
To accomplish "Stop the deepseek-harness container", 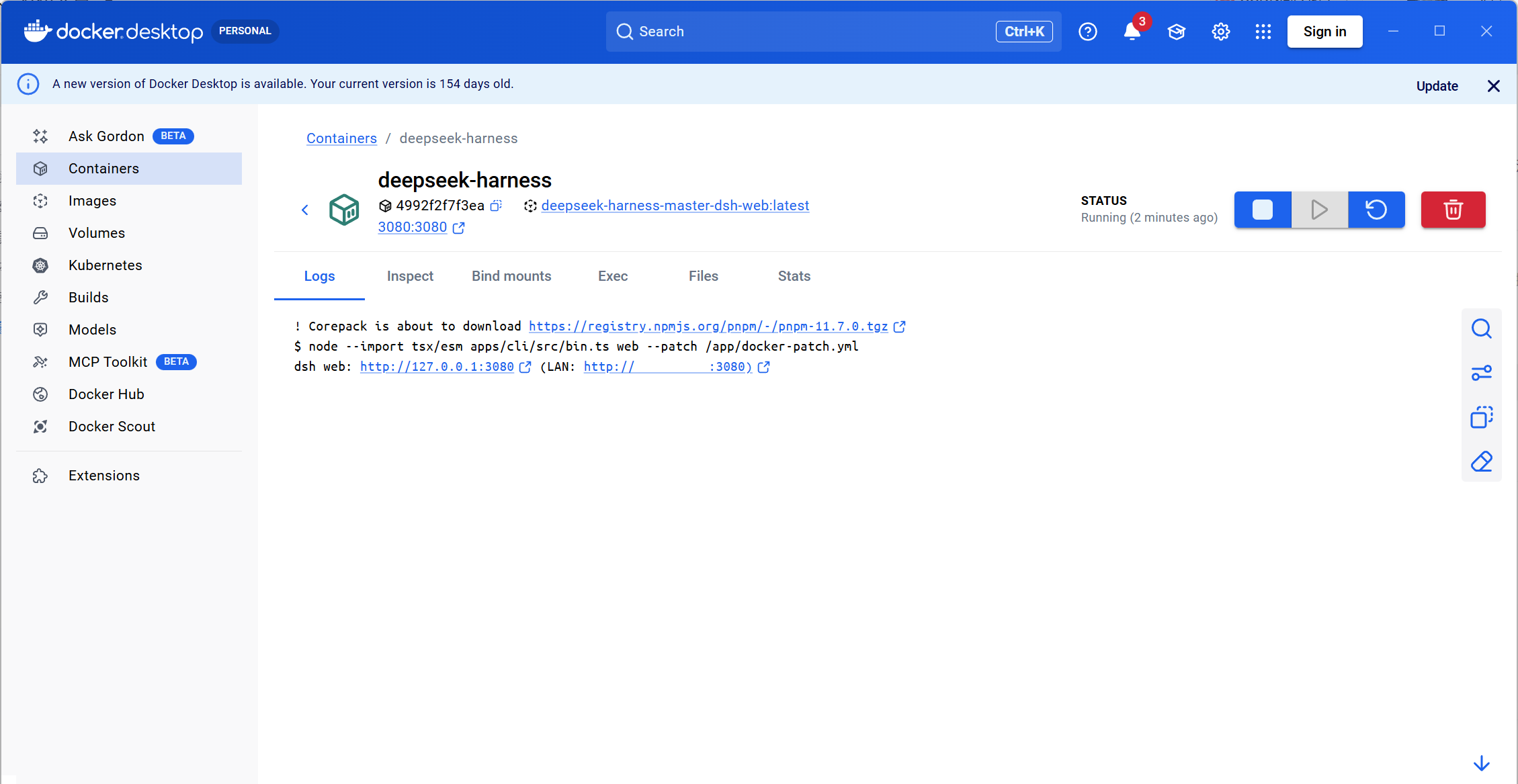I will pyautogui.click(x=1263, y=210).
